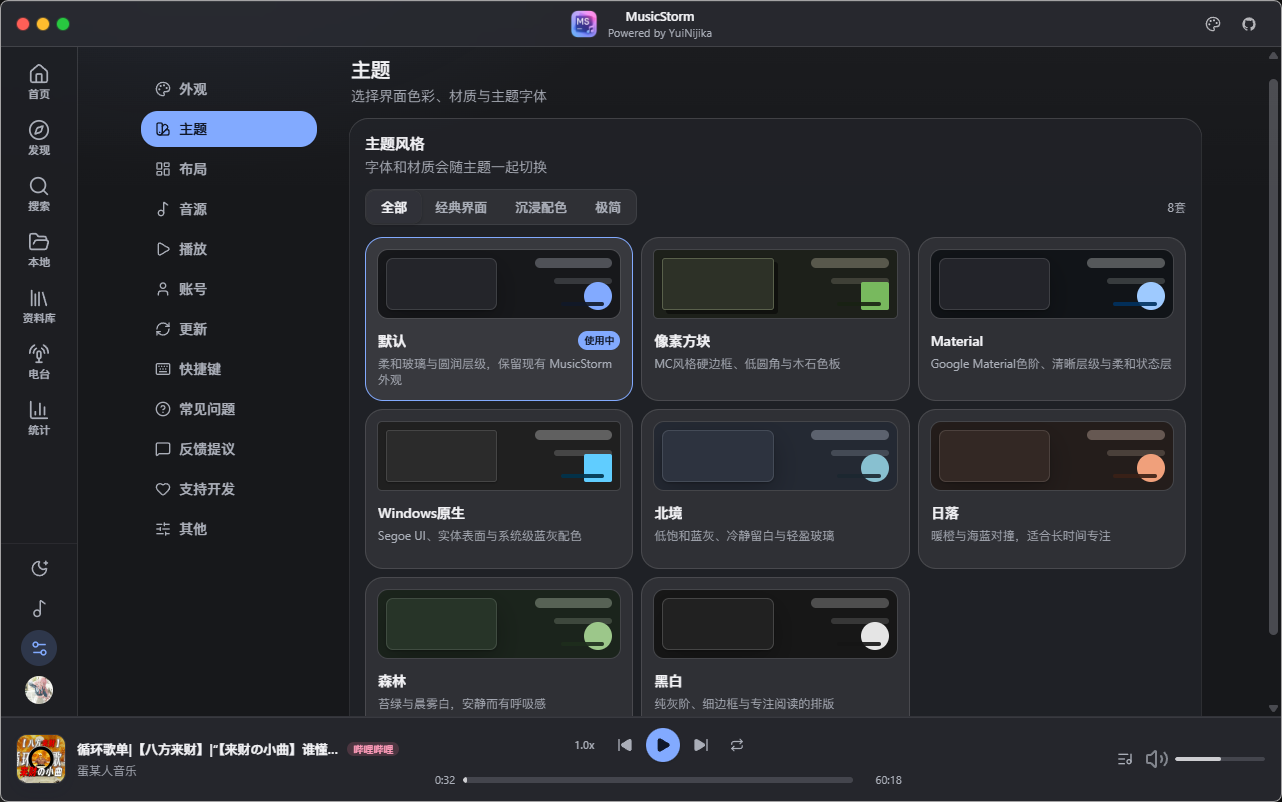This screenshot has height=802, width=1282.
Task: Open the Discover compass icon in sidebar
Action: pyautogui.click(x=39, y=131)
